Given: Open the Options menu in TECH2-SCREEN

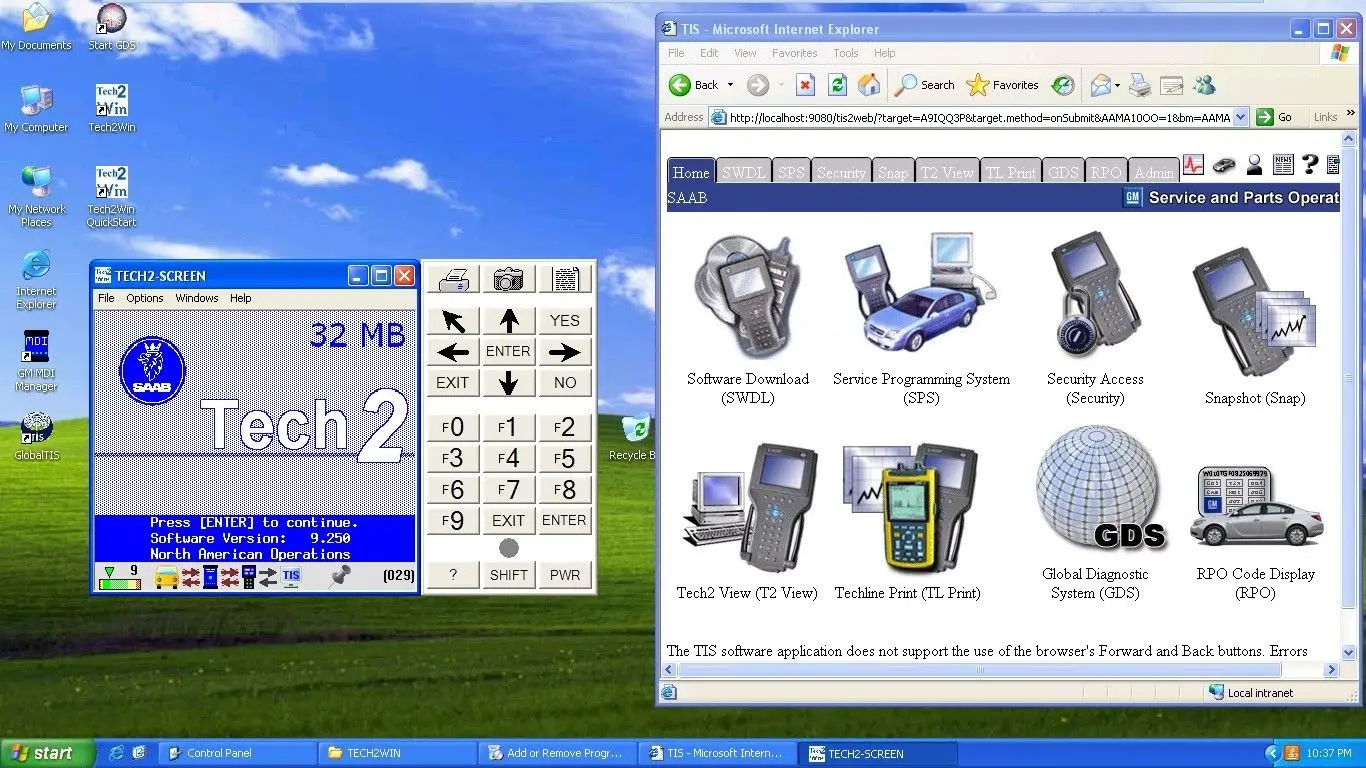Looking at the screenshot, I should [145, 298].
